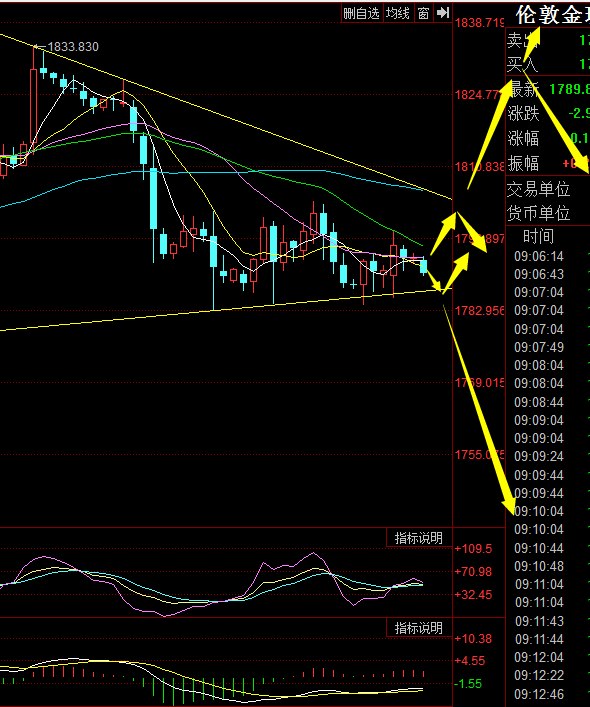
Task: Select the 1833.830 high price marker
Action: 73,46
